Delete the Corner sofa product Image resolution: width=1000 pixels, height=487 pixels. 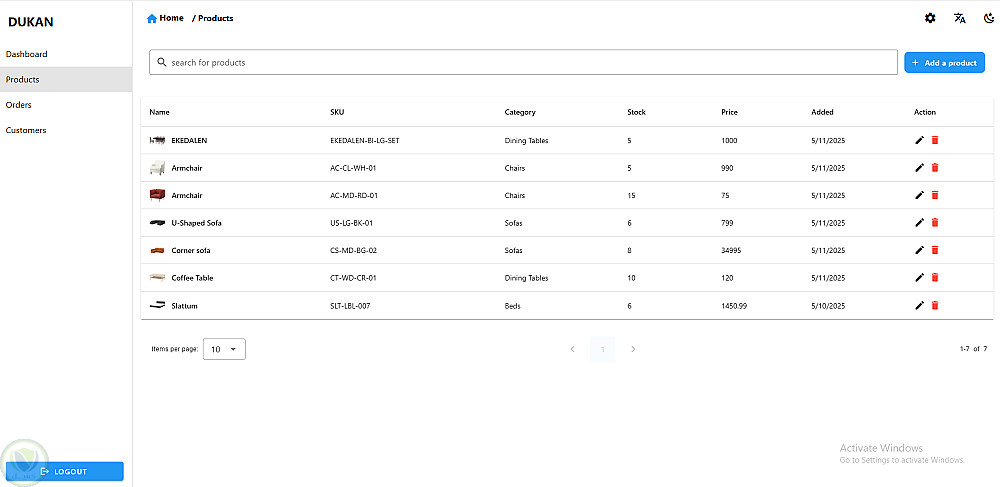935,250
